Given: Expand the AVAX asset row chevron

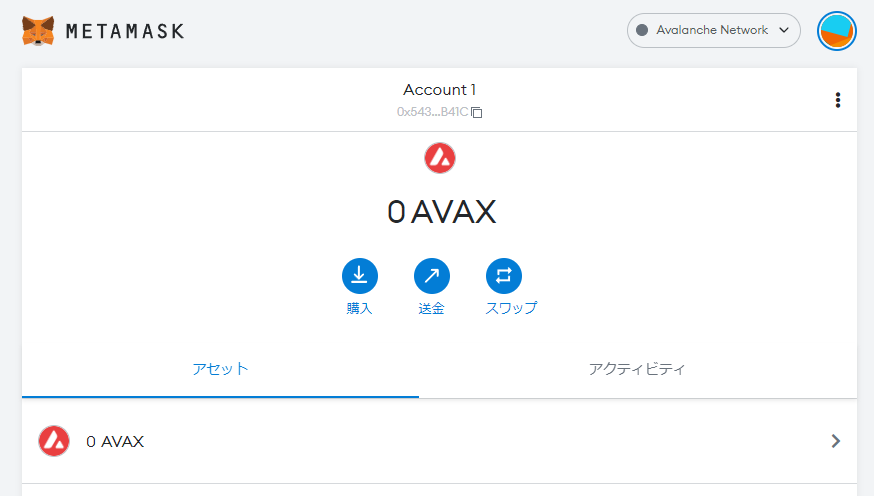Looking at the screenshot, I should pos(836,441).
